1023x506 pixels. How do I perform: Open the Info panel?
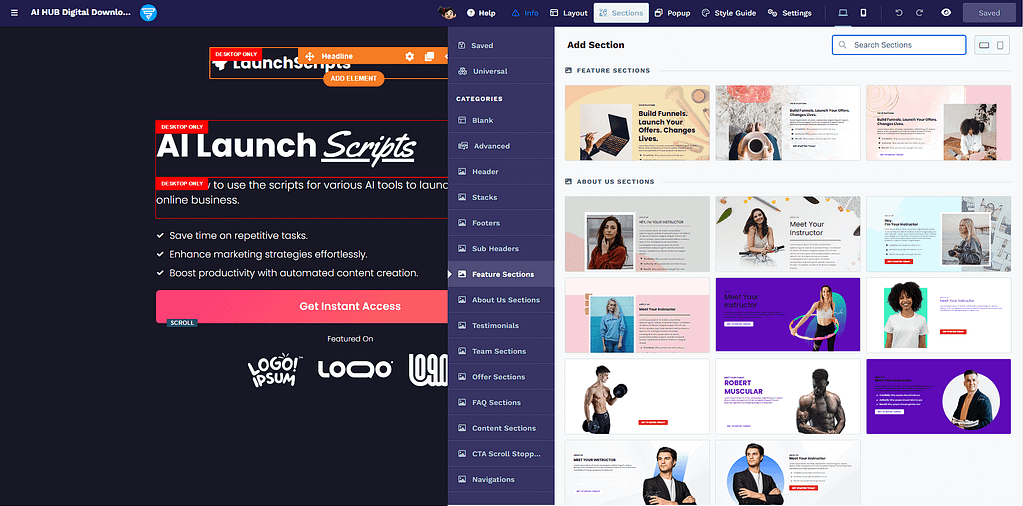coord(525,13)
